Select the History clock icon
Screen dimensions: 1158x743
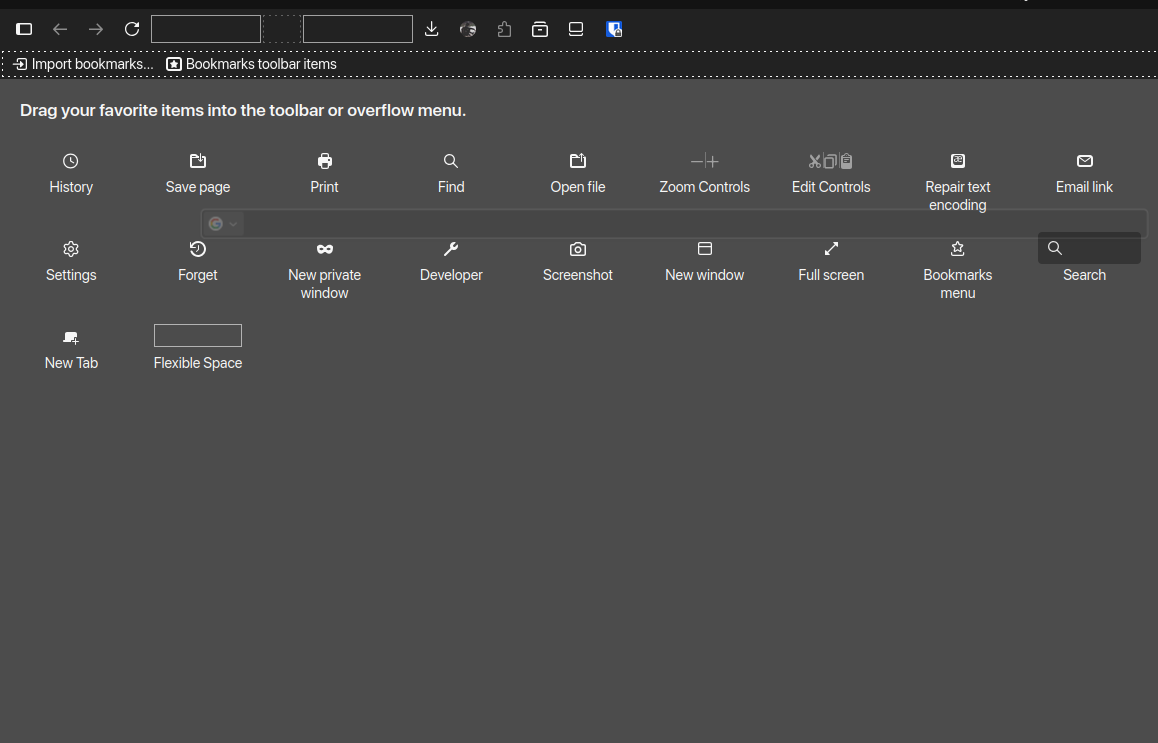coord(71,161)
